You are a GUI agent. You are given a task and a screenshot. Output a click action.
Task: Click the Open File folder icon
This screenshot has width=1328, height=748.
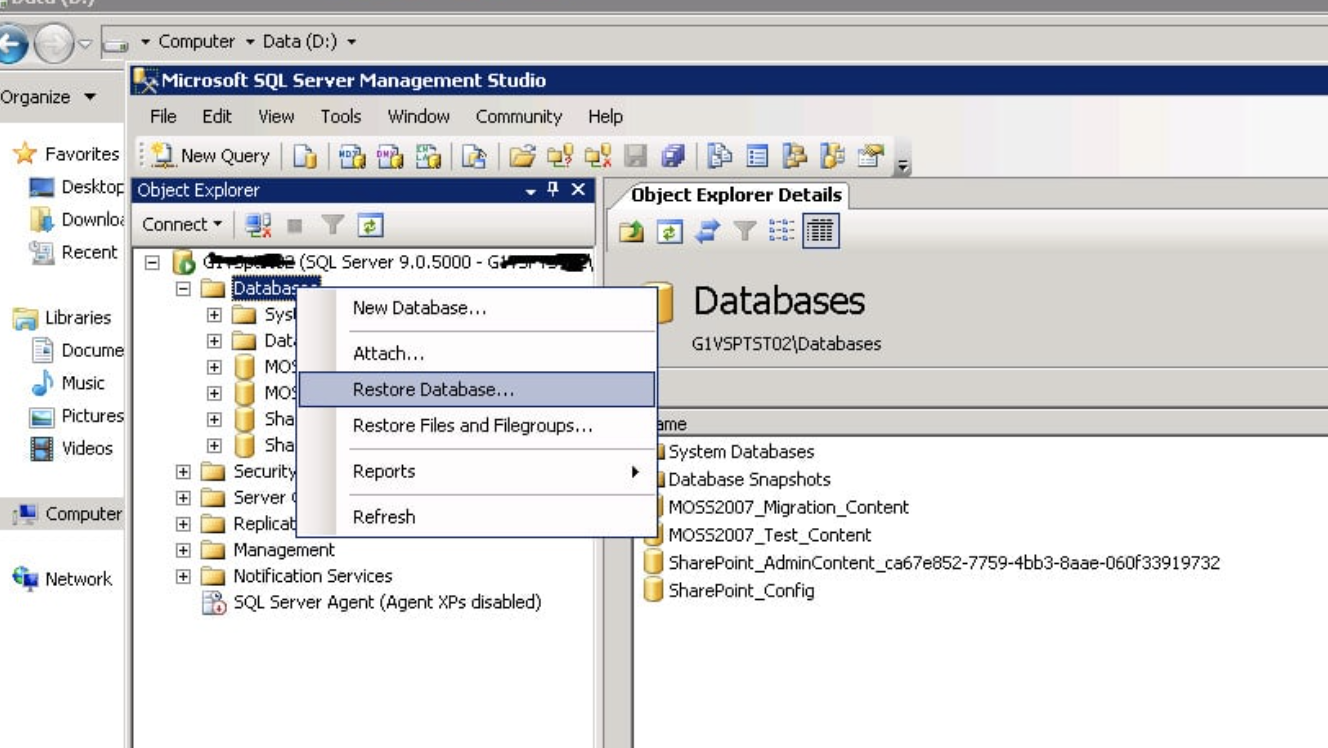pos(521,156)
